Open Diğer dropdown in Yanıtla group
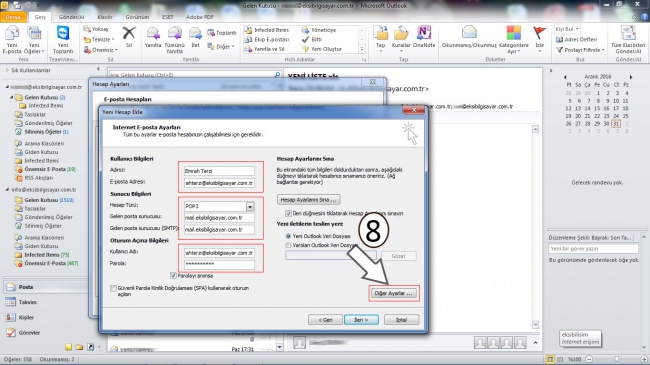Image resolution: width=650 pixels, height=365 pixels. (221, 46)
